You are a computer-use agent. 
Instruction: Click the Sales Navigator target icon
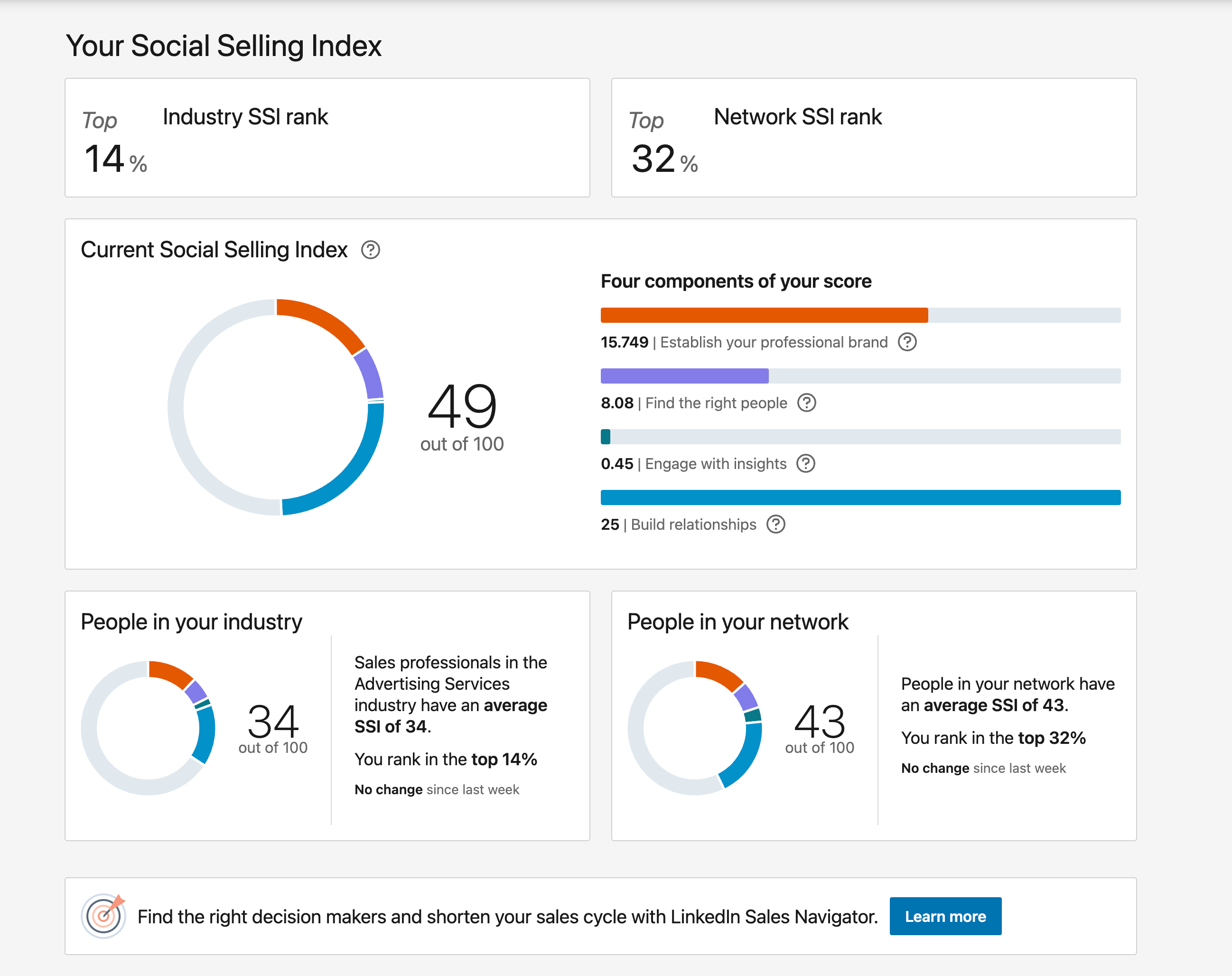coord(103,916)
